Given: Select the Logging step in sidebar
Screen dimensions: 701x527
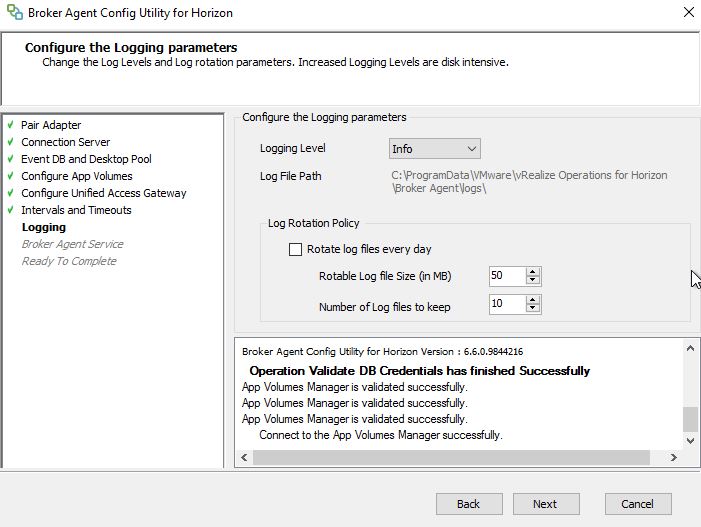Looking at the screenshot, I should [x=44, y=227].
